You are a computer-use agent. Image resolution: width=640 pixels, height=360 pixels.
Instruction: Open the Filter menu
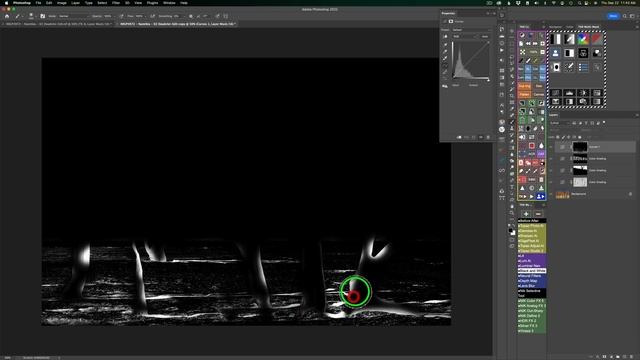tap(116, 3)
